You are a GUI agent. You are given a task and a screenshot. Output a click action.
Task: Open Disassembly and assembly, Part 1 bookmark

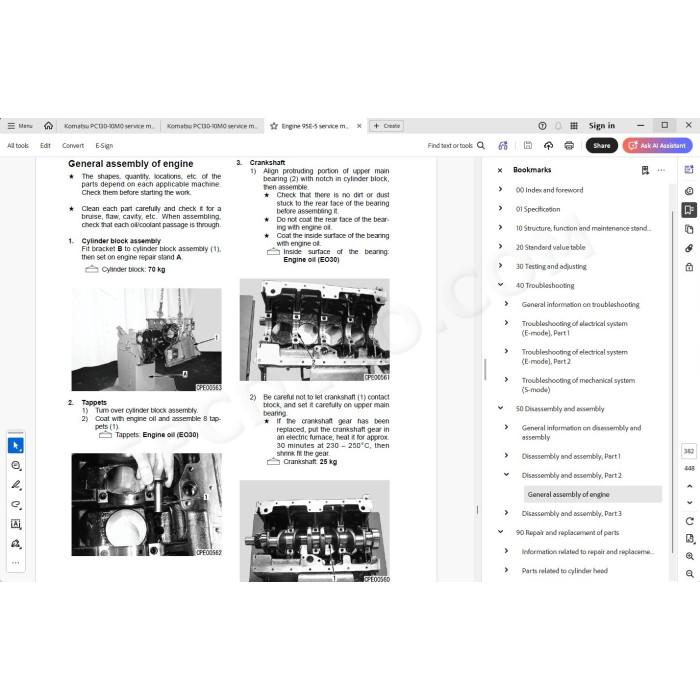pos(571,456)
